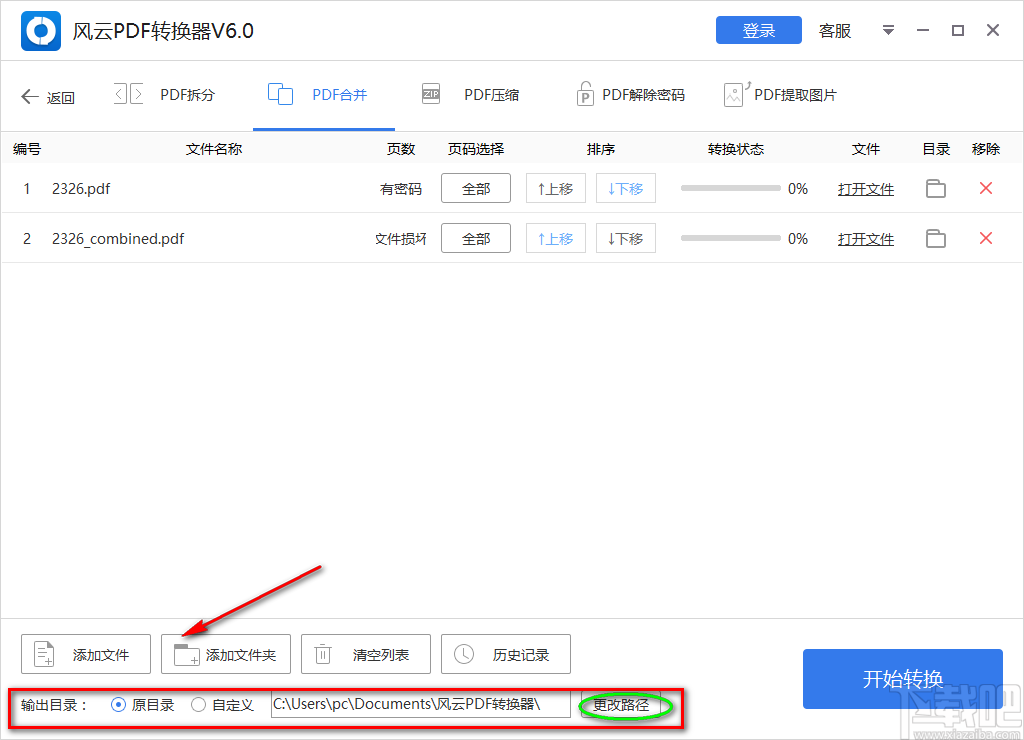The height and width of the screenshot is (740, 1024).
Task: Move 2326.pdf up with 上移
Action: point(556,188)
